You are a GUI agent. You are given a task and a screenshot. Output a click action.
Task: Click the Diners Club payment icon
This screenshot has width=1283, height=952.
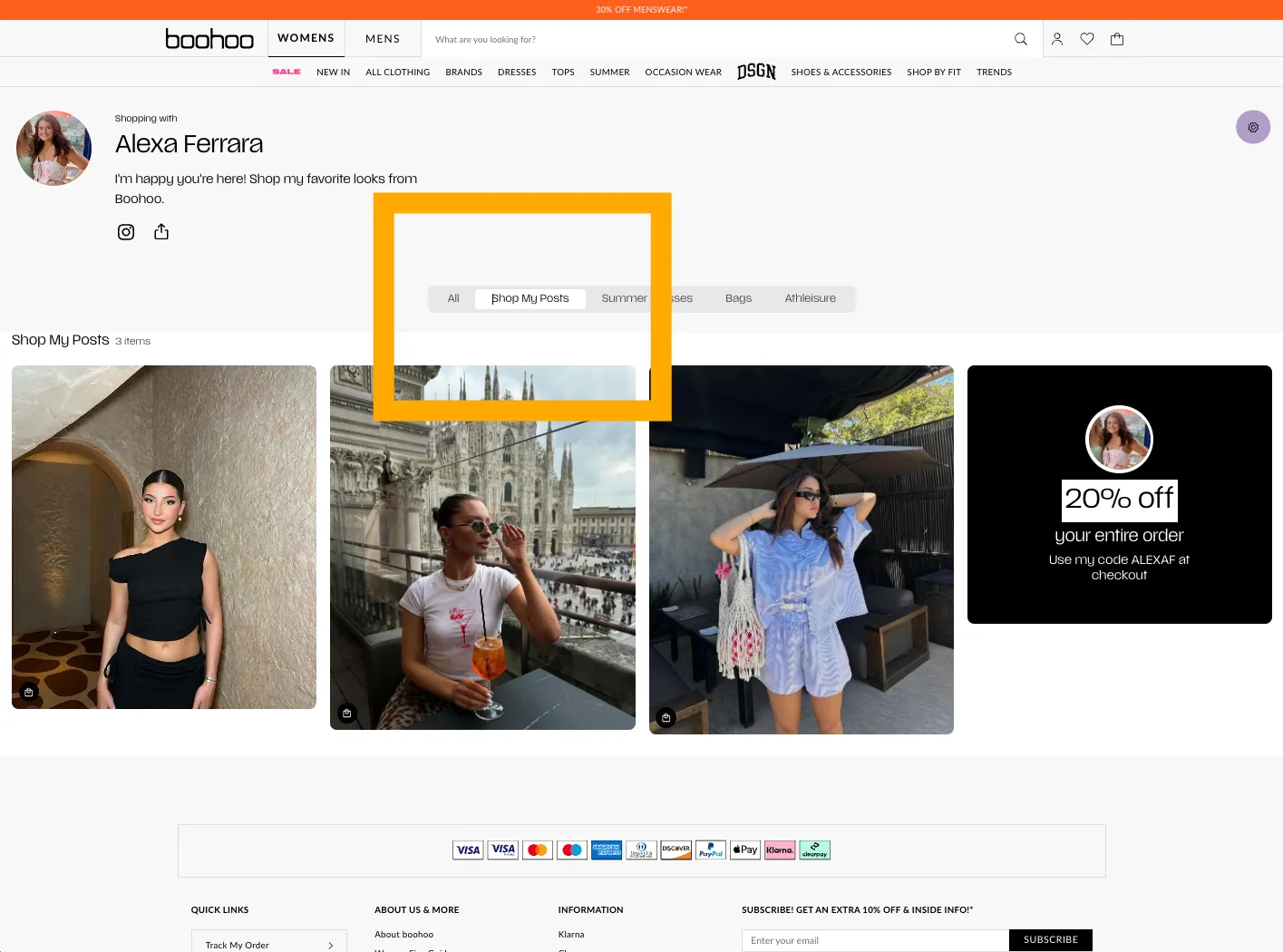(641, 850)
